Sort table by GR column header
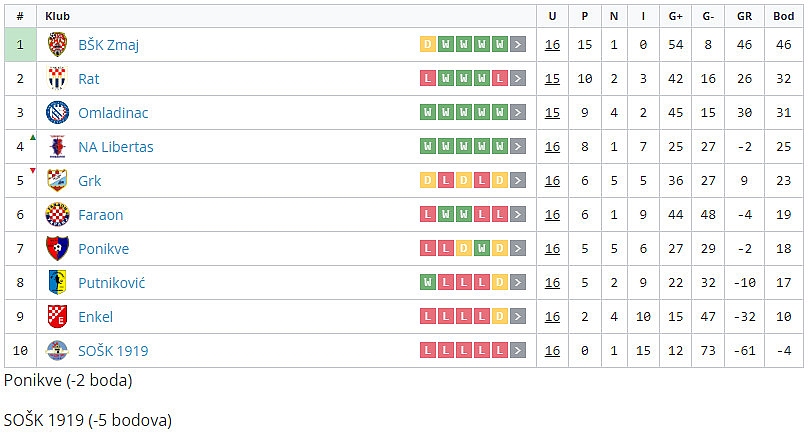Viewport: 808px width, 433px height. 743,16
